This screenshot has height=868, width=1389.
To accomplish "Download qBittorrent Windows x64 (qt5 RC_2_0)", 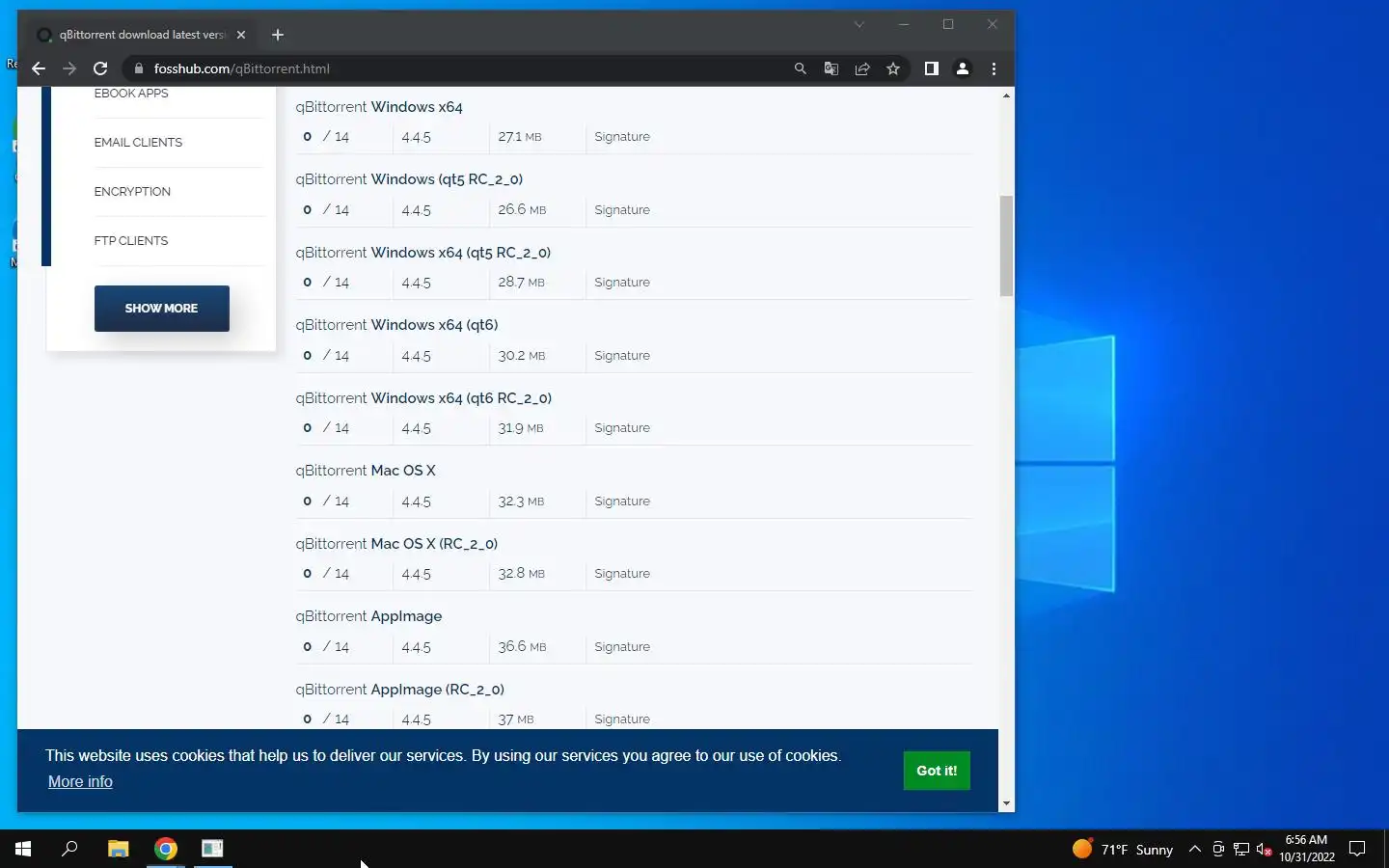I will pyautogui.click(x=423, y=253).
